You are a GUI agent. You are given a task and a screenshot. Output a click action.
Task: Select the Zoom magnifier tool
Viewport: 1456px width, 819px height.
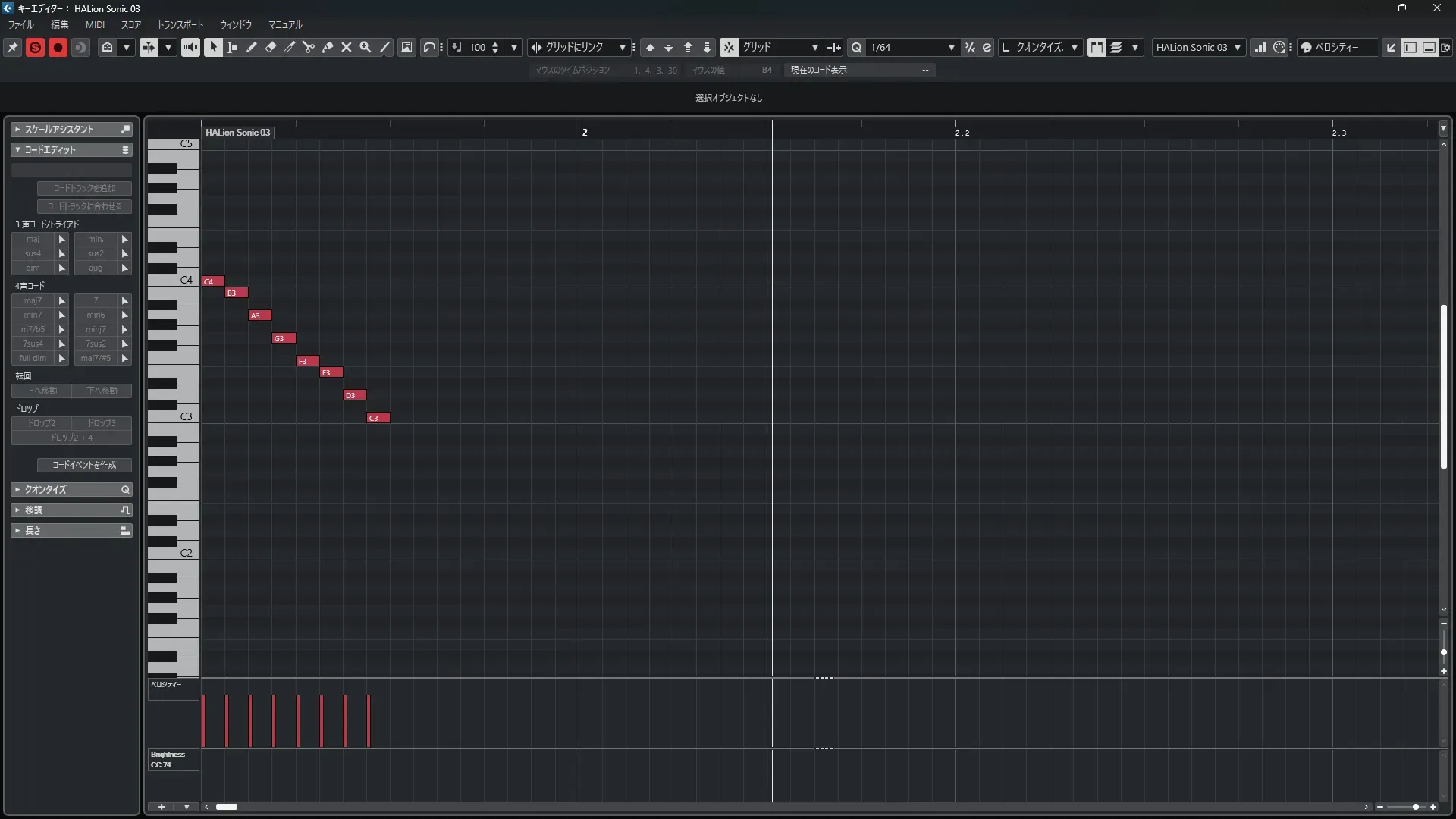[366, 47]
